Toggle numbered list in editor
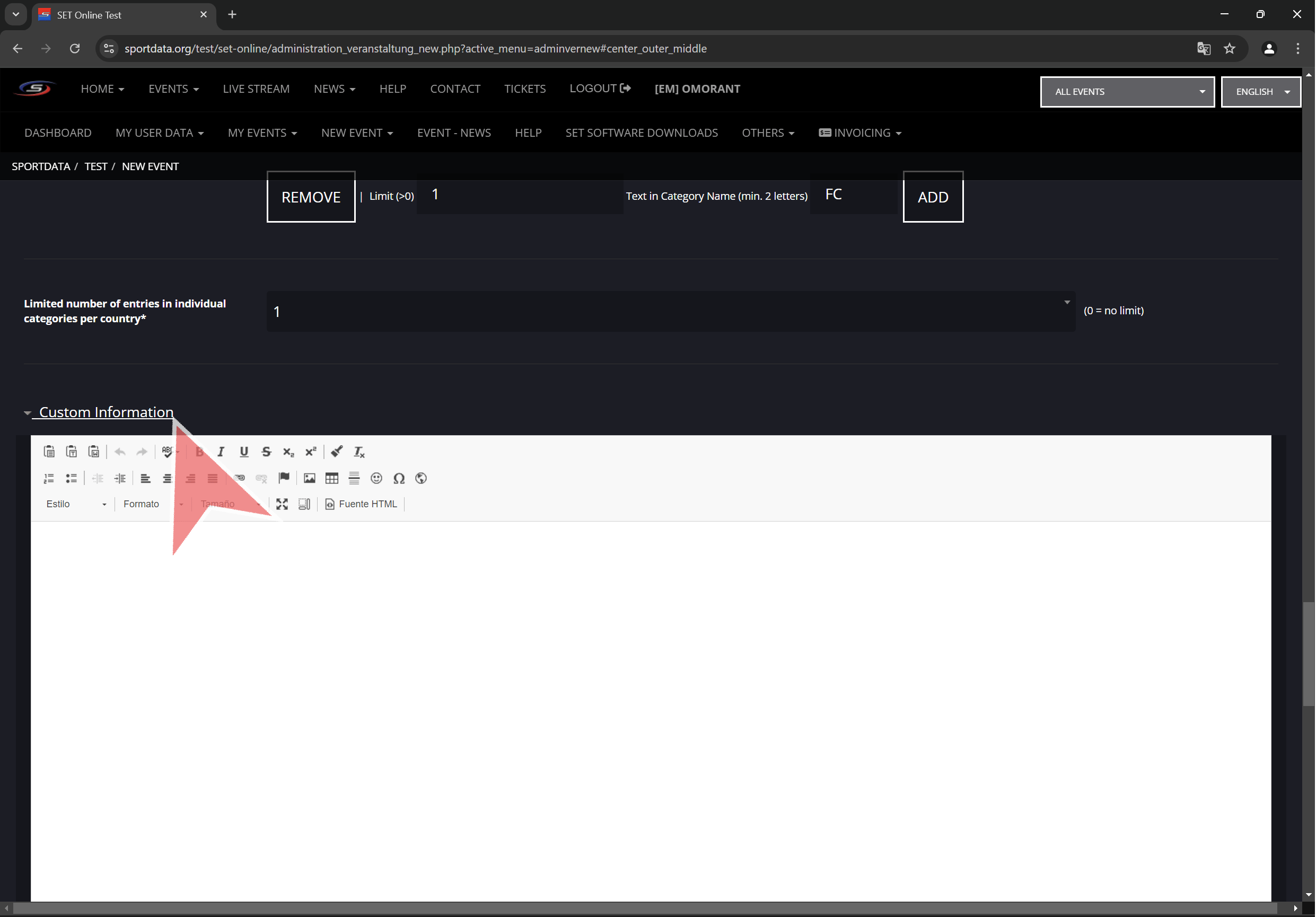Screen dimensions: 1316x917 pos(49,478)
